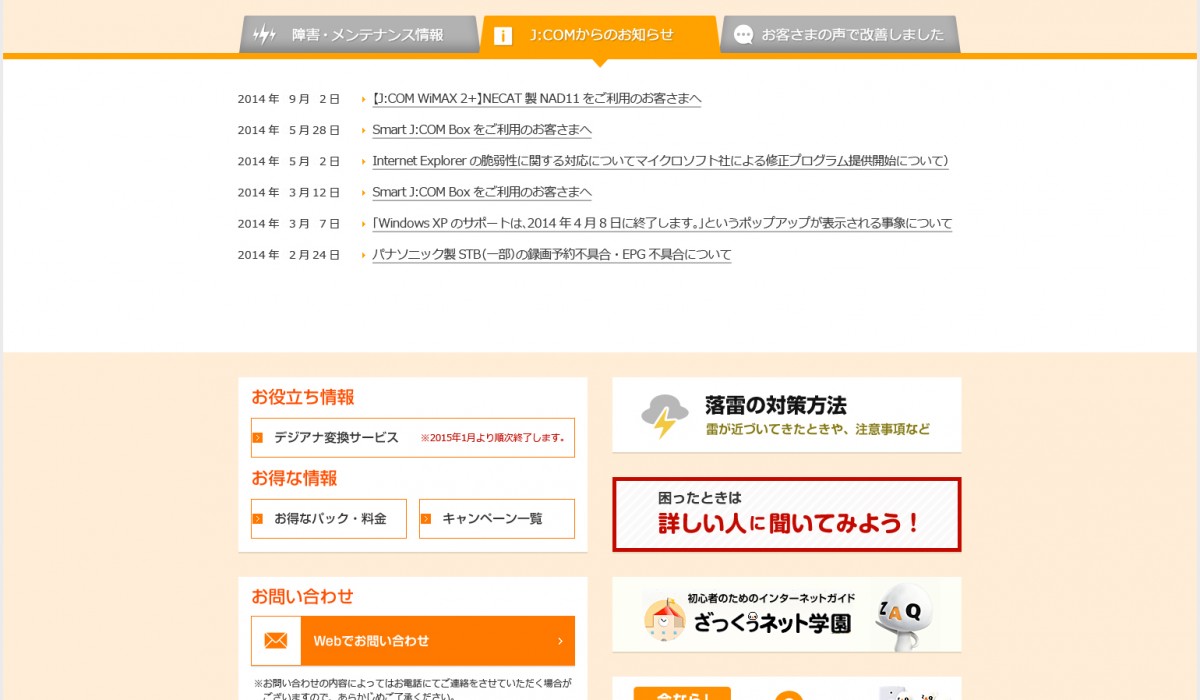Open the デジアナ変換サービス link
The height and width of the screenshot is (700, 1200).
pos(413,438)
